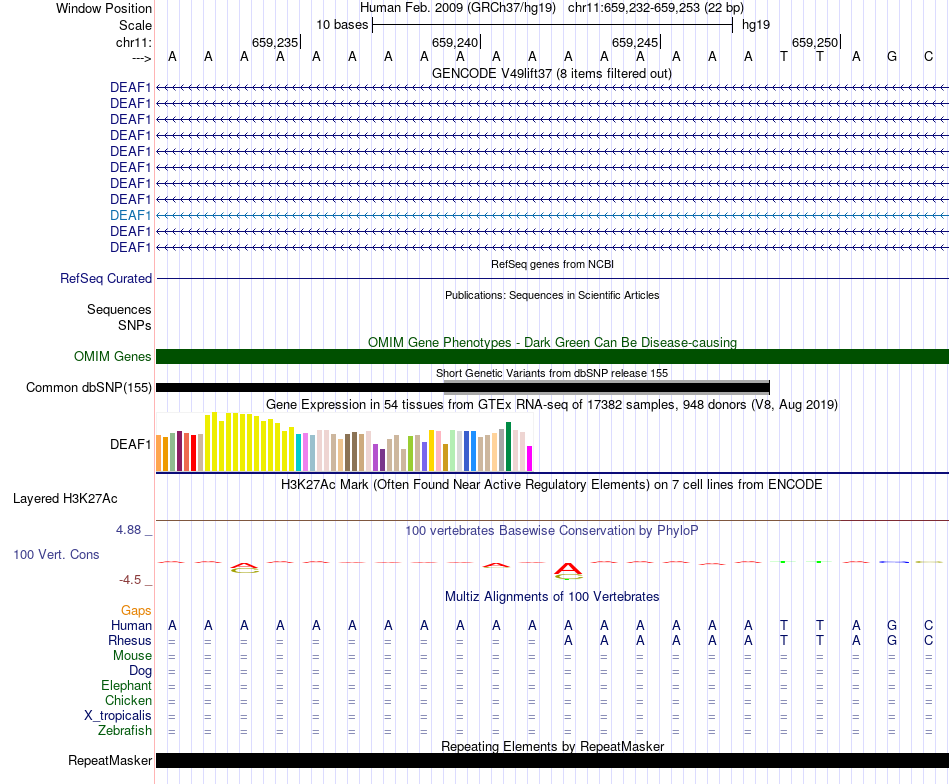Click the G base in Human alignment row
950x784 pixels.
click(x=892, y=625)
